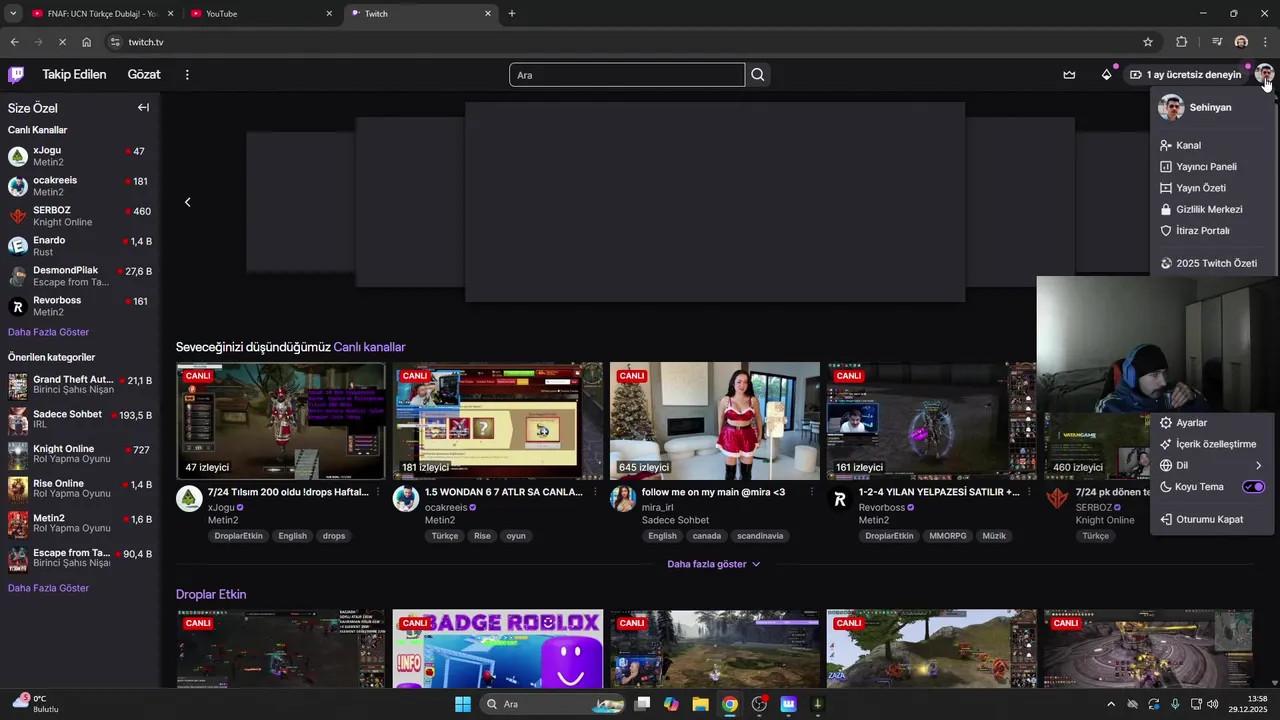Open the BADGE ROBLOX stream thumbnail

tap(498, 649)
